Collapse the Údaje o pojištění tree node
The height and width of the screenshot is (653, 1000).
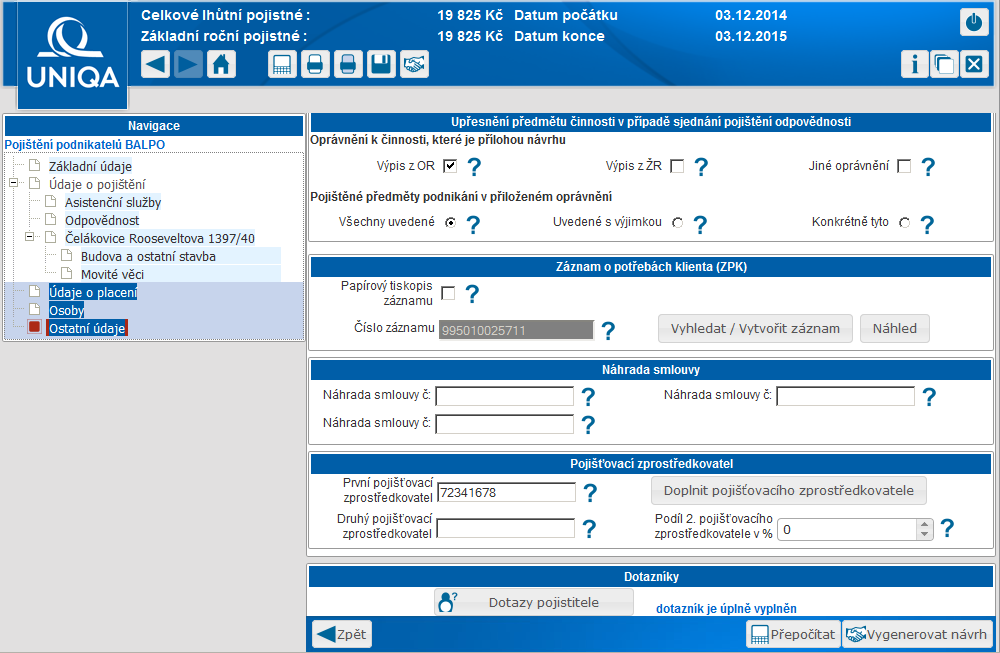coord(13,183)
